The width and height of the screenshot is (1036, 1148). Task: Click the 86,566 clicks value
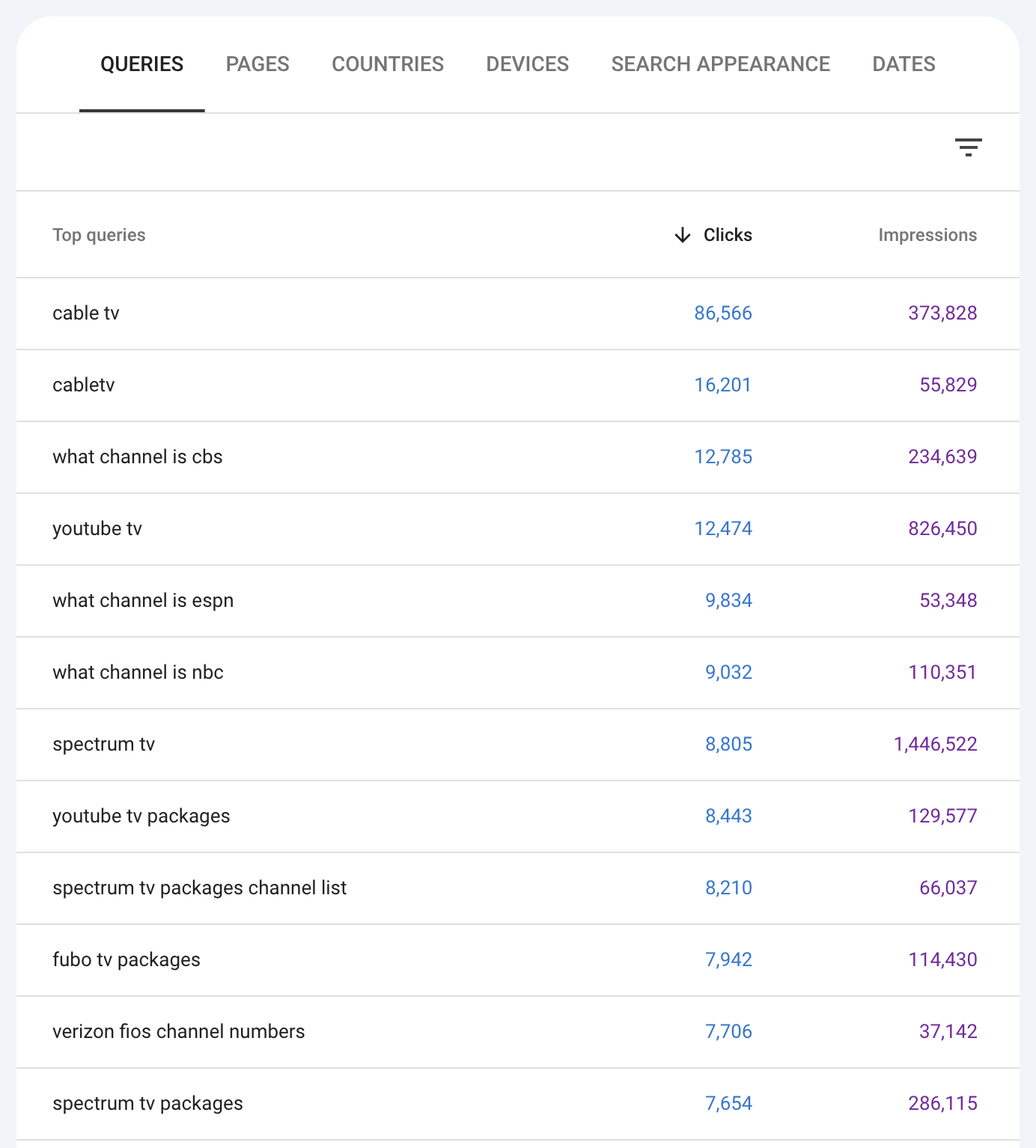pos(723,313)
